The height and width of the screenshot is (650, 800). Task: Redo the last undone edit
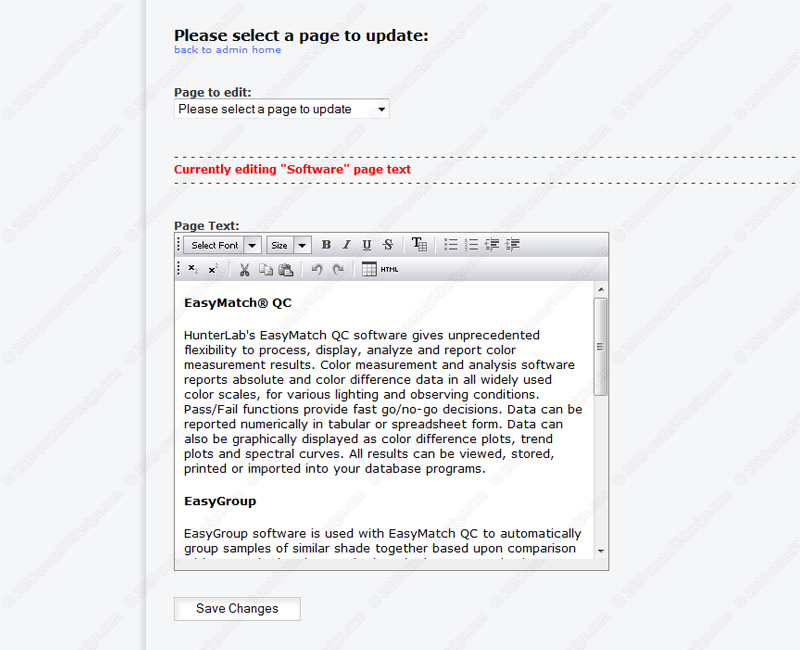(338, 269)
